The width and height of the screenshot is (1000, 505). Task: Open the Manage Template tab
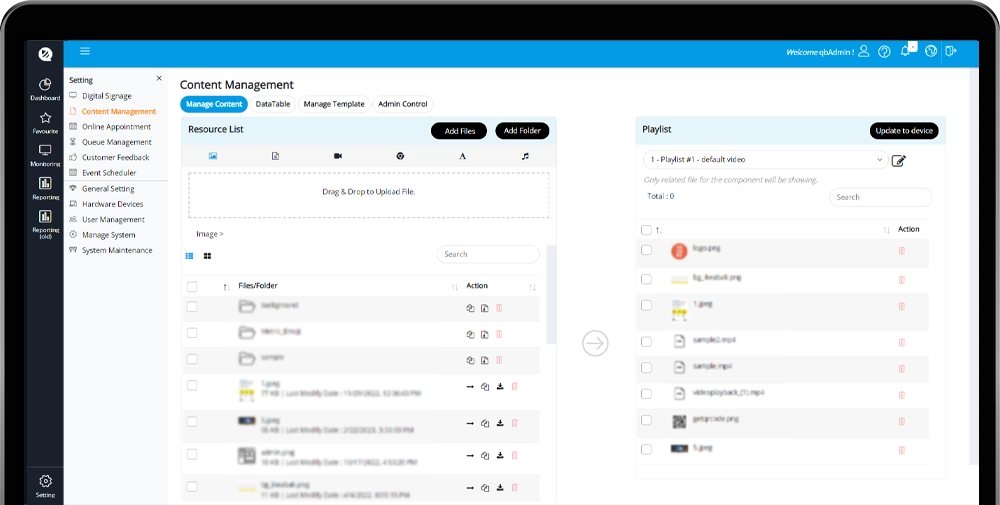tap(334, 104)
